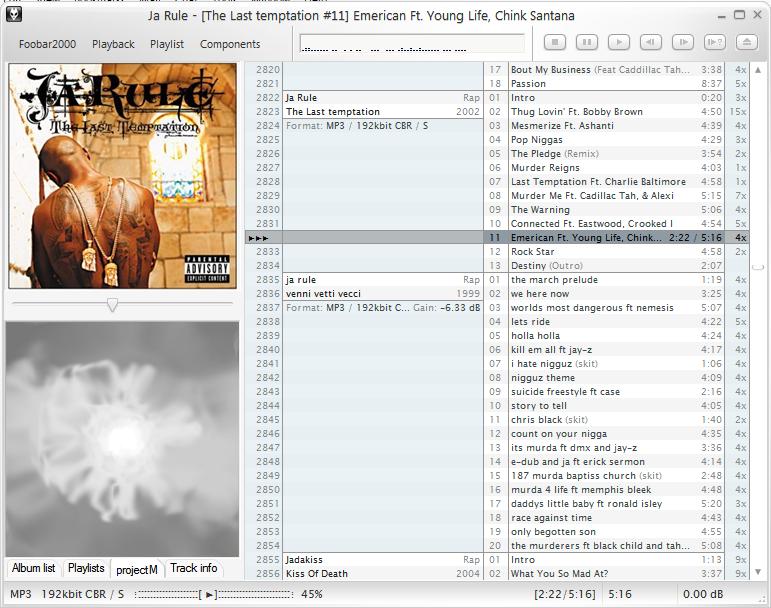The width and height of the screenshot is (771, 608).
Task: Select 'suicide freestyle ft case'
Action: pyautogui.click(x=616, y=392)
